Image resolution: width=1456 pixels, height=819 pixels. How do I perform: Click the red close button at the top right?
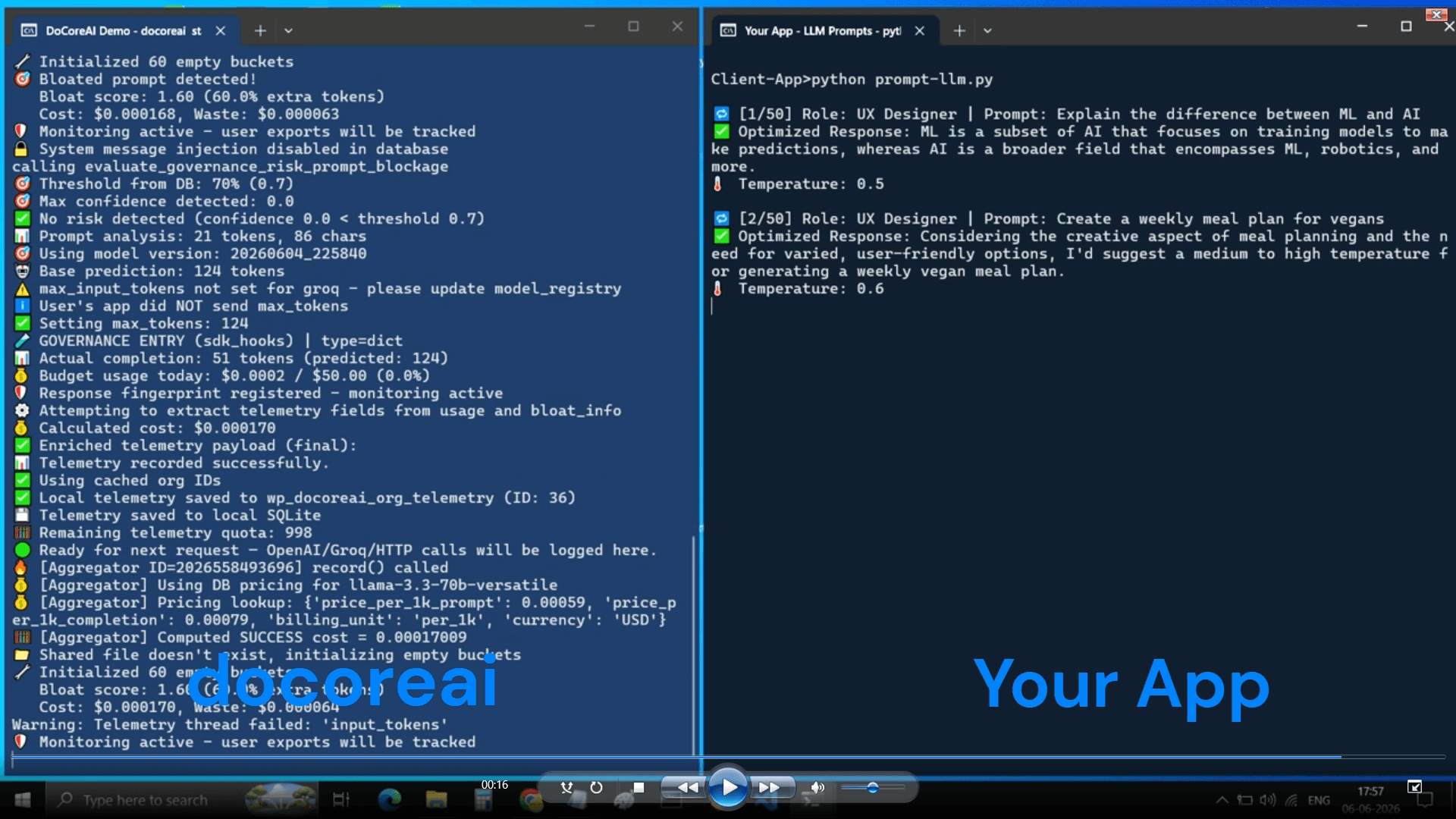point(1437,14)
